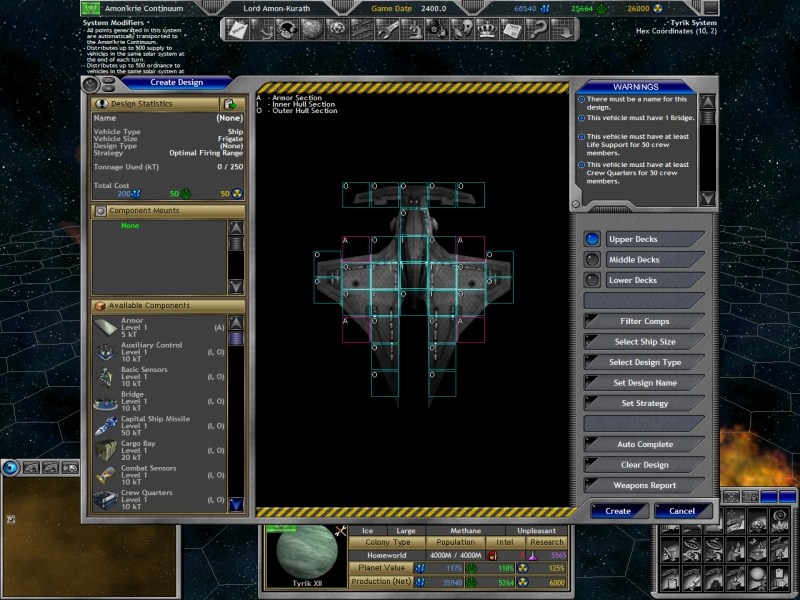Open the wrench designs icon in toolbar

pyautogui.click(x=386, y=30)
